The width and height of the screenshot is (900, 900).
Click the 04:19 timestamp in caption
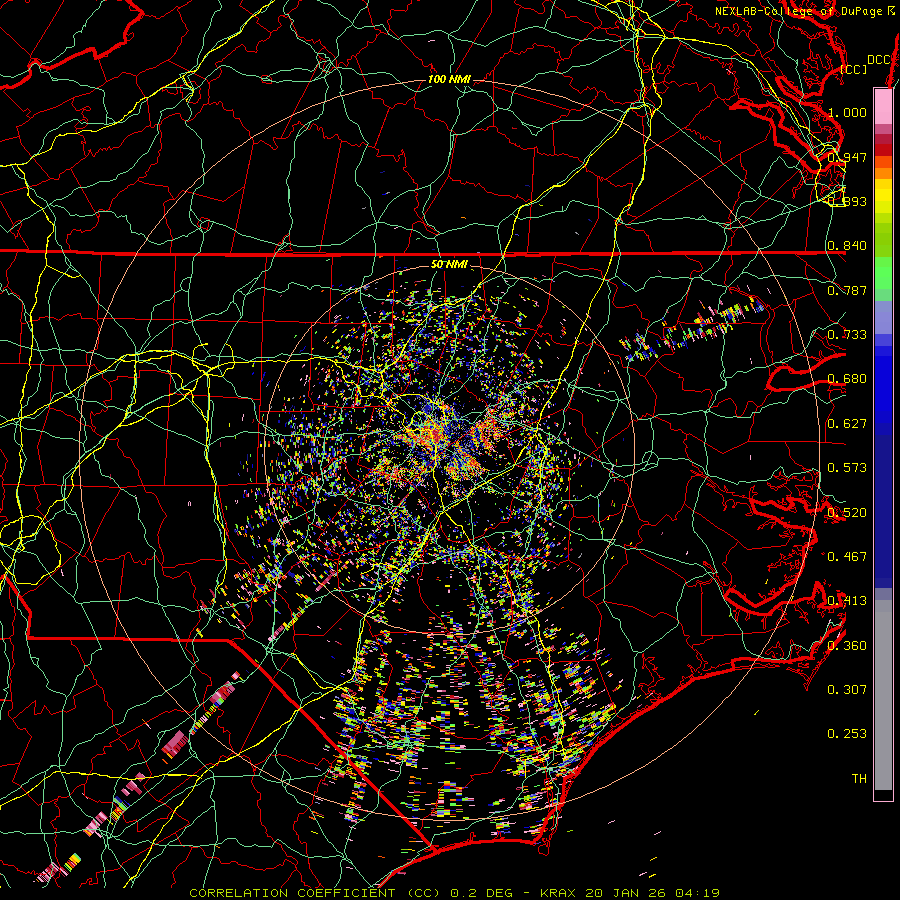coord(699,893)
